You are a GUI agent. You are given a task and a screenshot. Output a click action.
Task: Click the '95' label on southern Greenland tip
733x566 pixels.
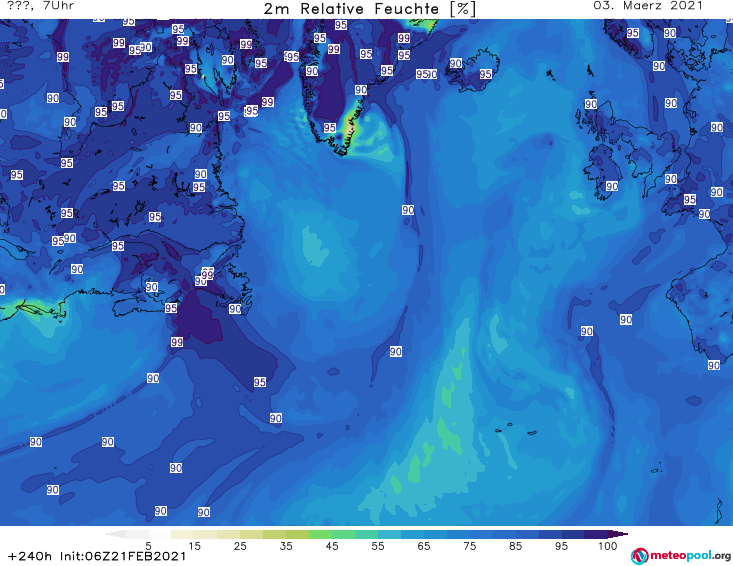329,128
